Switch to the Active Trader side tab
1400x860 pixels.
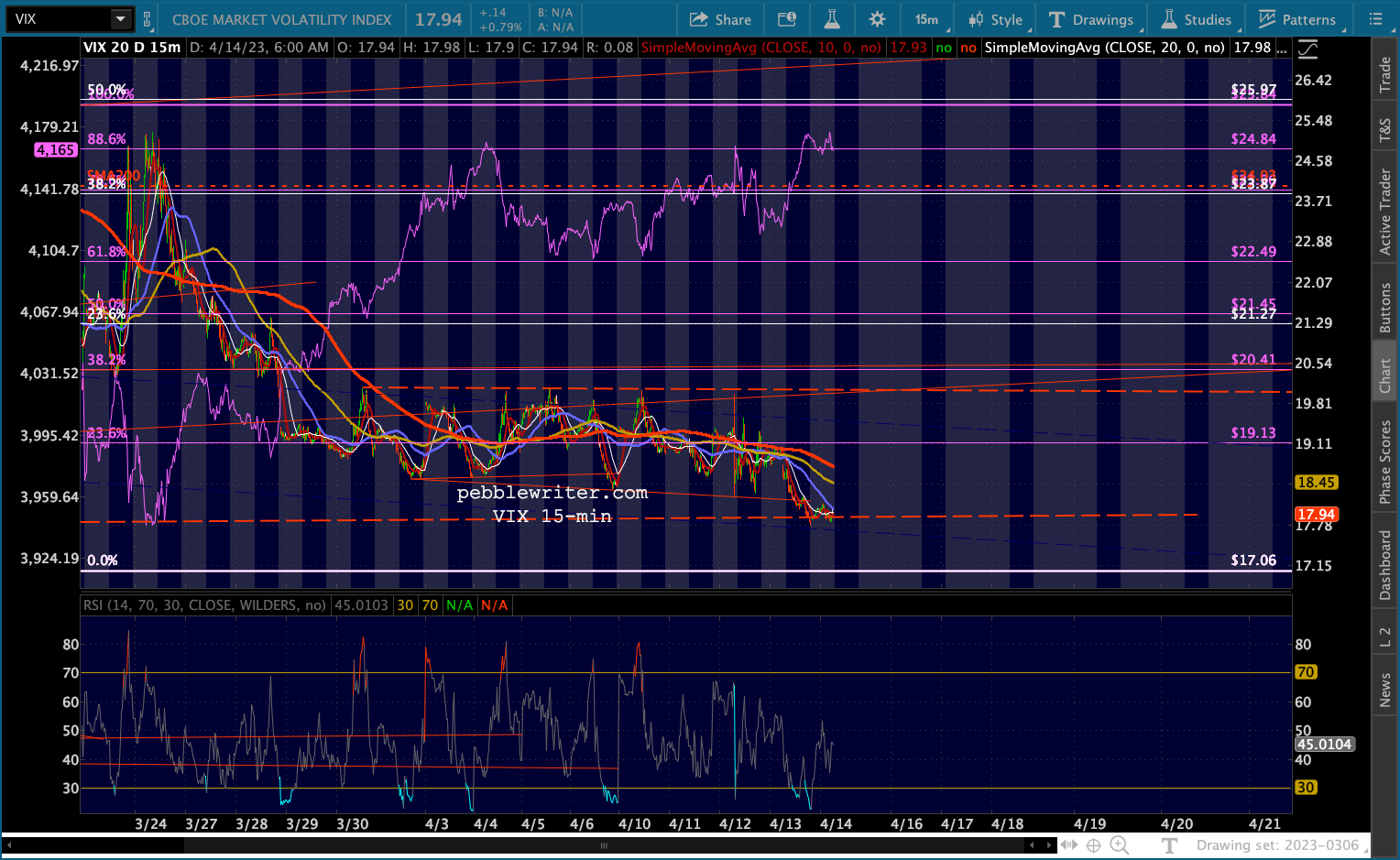click(x=1385, y=212)
